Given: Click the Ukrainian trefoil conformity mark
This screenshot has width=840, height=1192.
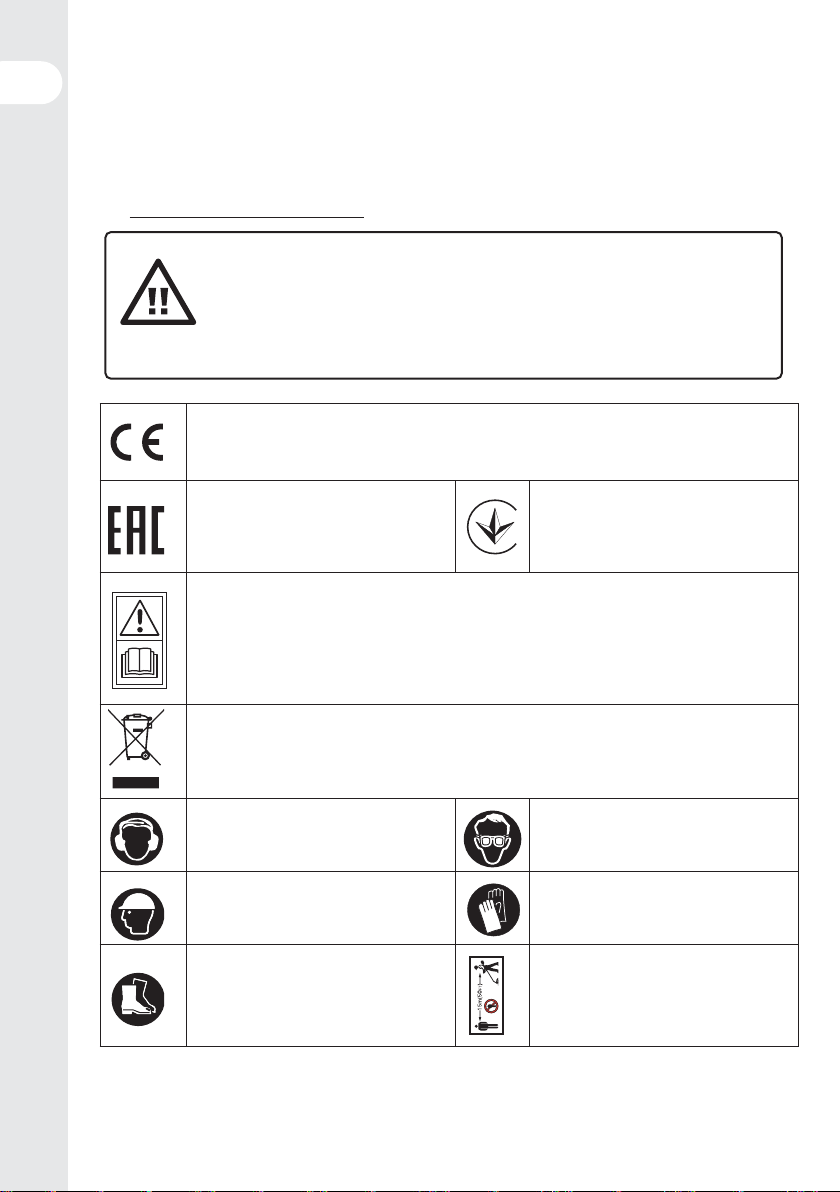Looking at the screenshot, I should (492, 526).
